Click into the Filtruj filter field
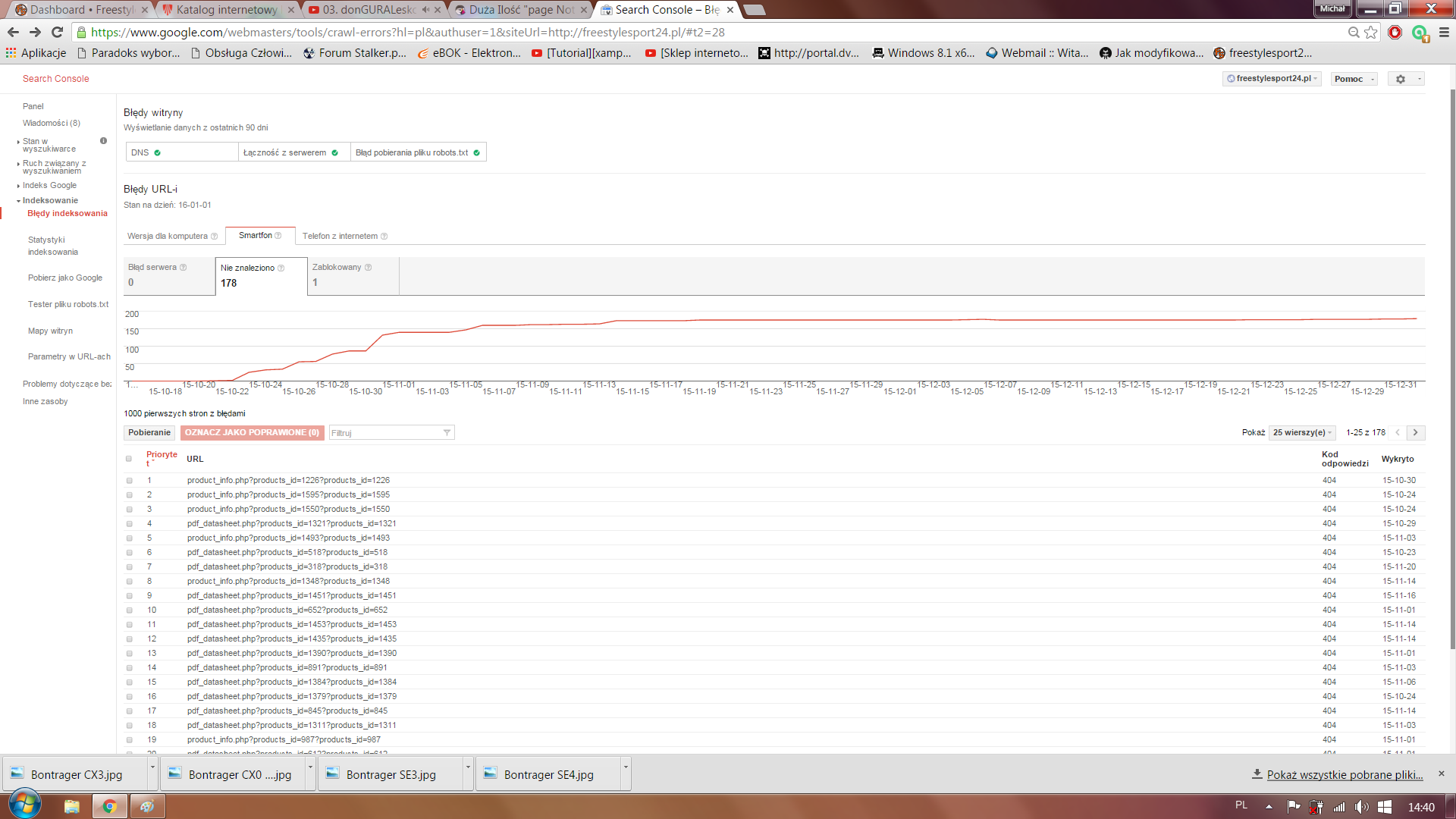The width and height of the screenshot is (1456, 819). 384,433
